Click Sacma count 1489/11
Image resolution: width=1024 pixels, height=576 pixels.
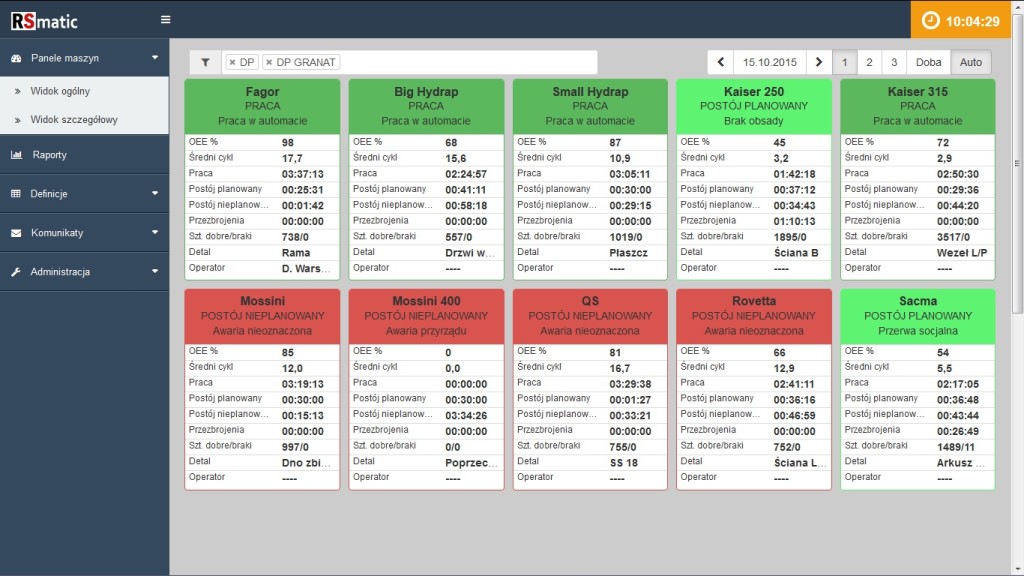tap(955, 447)
